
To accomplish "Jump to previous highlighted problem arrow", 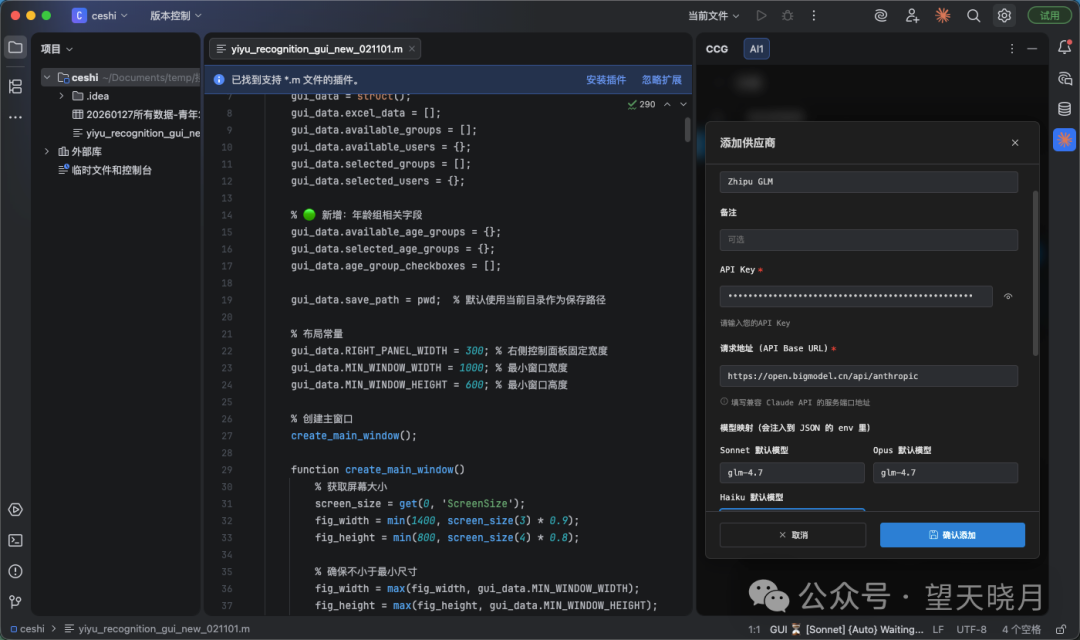I will pos(667,104).
